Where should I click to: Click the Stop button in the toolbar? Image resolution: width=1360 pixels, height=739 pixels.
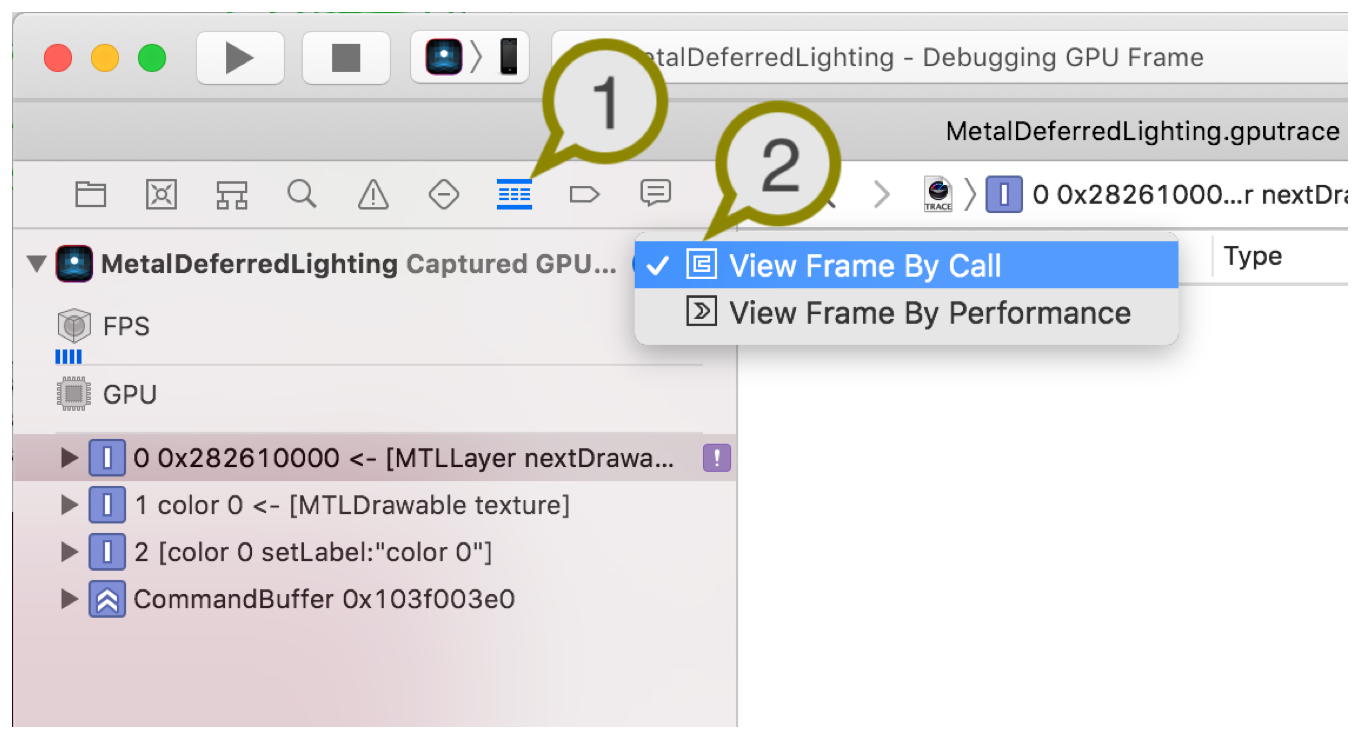pos(346,58)
